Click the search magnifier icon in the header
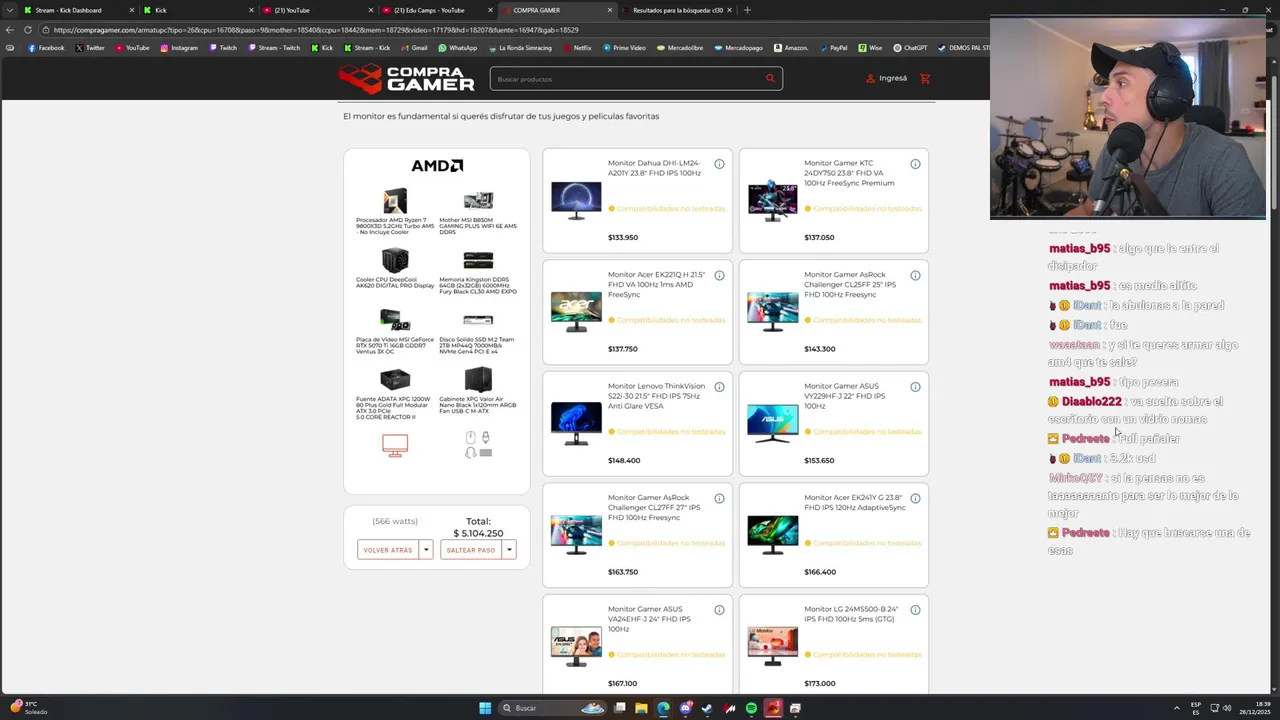1280x720 pixels. click(770, 79)
